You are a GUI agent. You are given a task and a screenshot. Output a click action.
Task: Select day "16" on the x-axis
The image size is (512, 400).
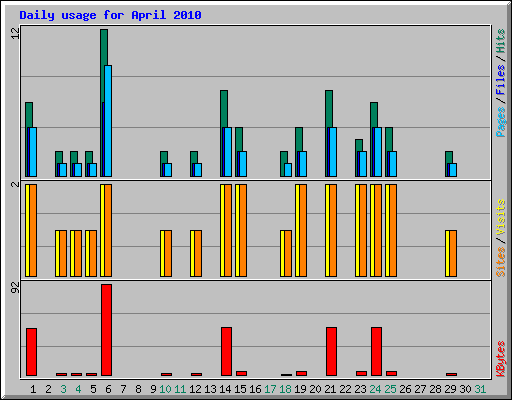(255, 389)
